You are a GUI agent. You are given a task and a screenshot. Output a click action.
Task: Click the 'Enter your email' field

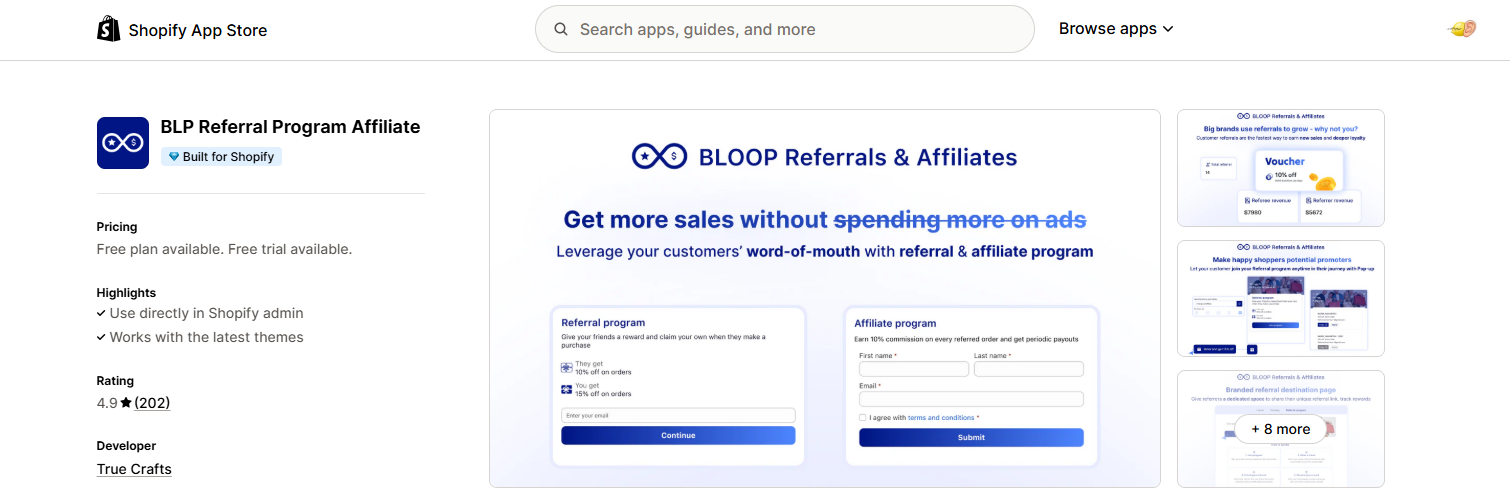678,415
